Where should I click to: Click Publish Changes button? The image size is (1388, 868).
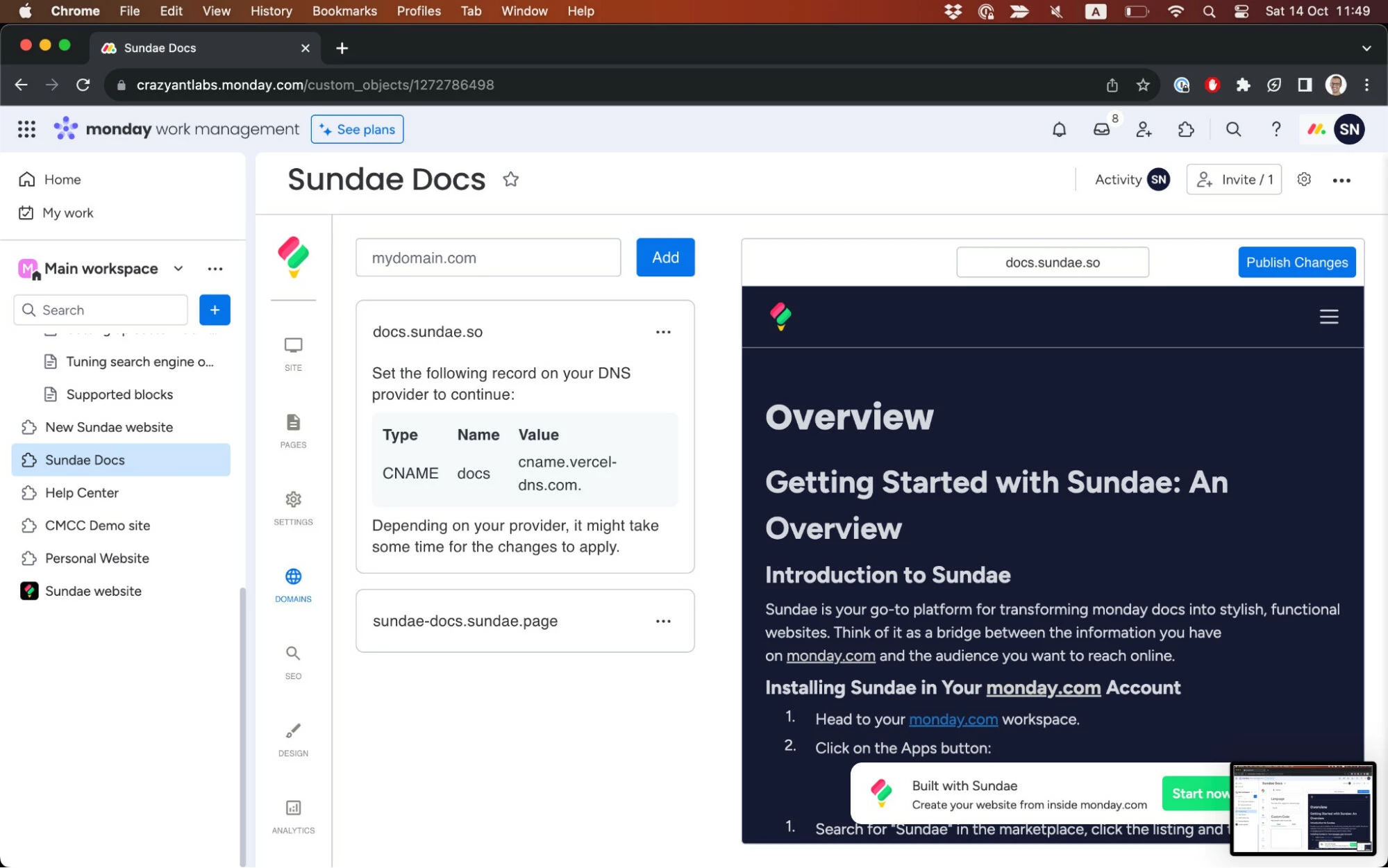point(1296,262)
